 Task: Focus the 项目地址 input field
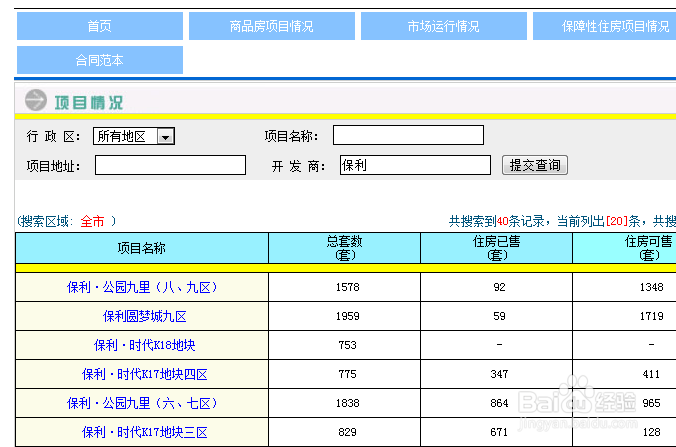[170, 165]
